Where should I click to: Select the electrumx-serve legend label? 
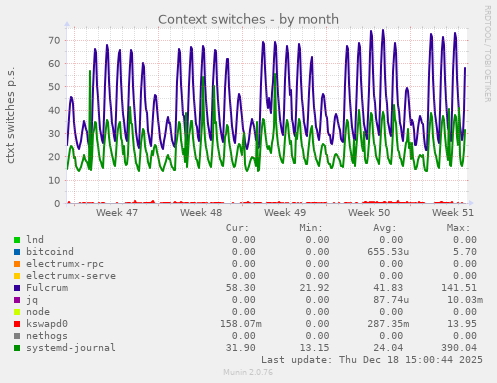(71, 276)
